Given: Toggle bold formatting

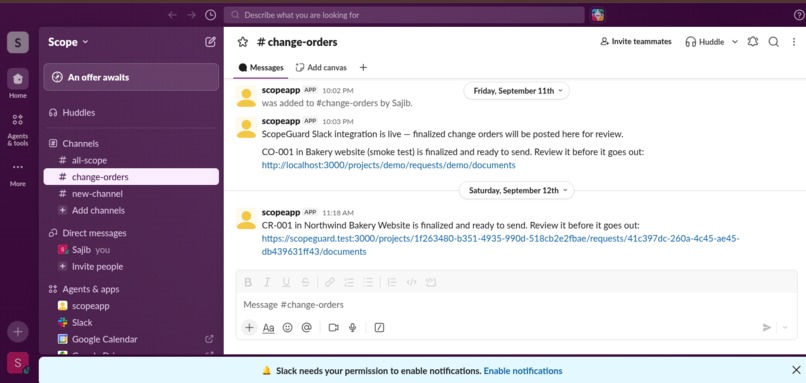Looking at the screenshot, I should pos(248,282).
